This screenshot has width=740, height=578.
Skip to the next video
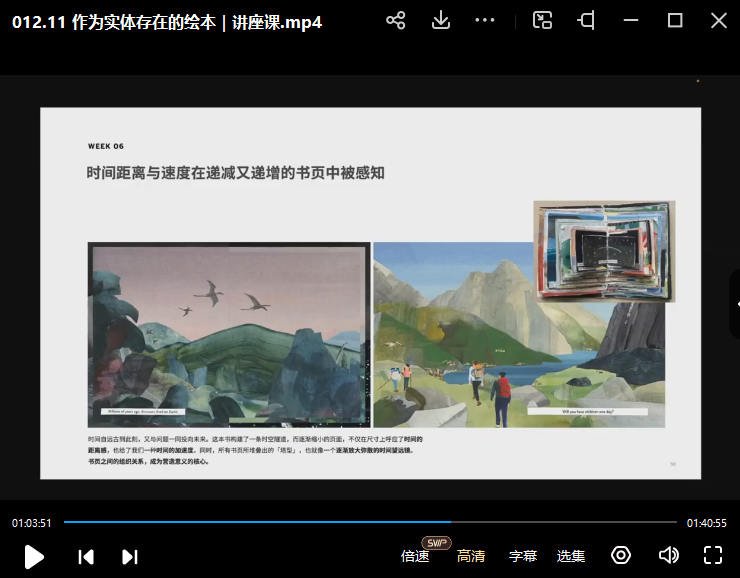(130, 557)
